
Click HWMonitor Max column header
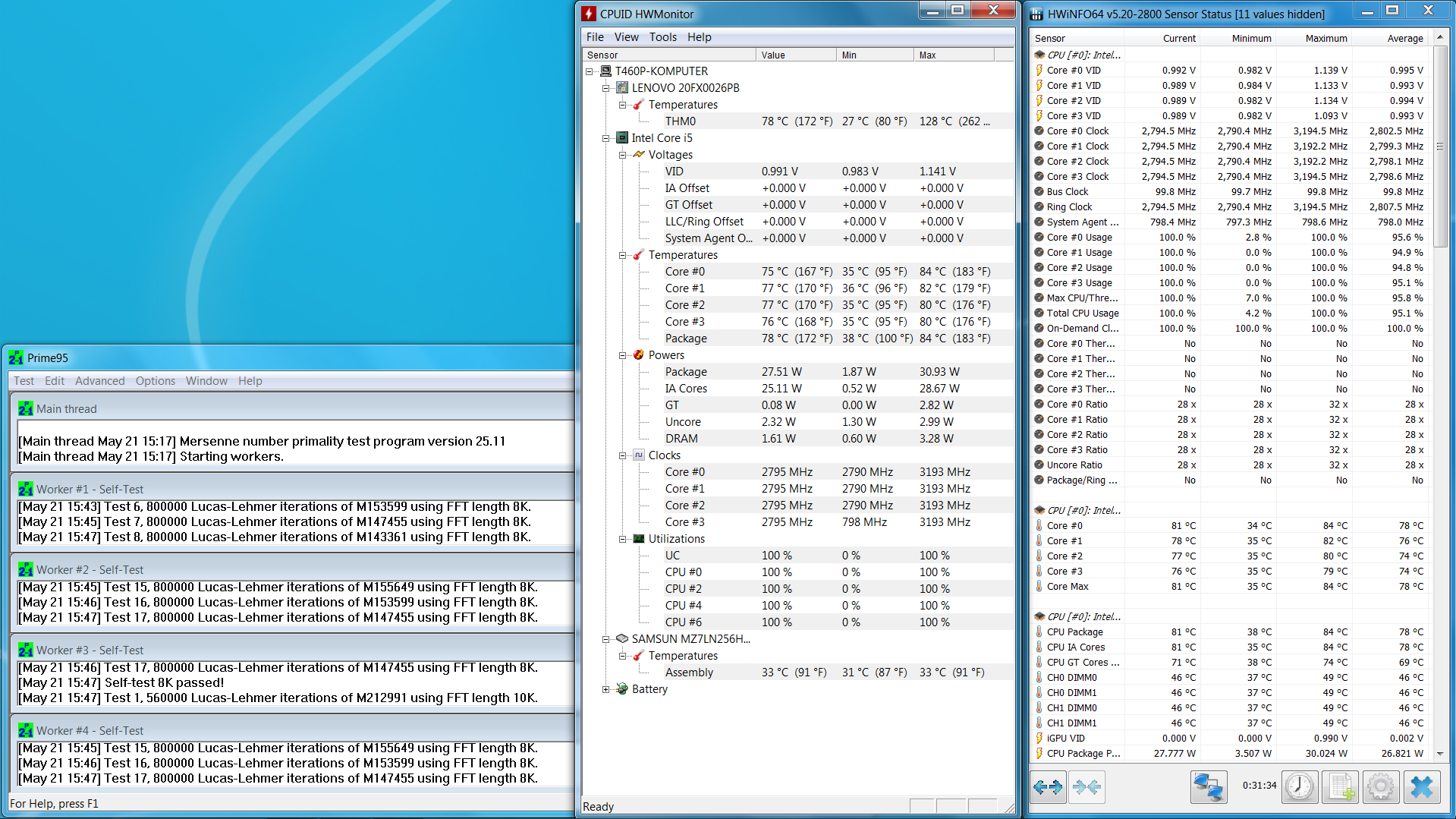click(x=954, y=55)
